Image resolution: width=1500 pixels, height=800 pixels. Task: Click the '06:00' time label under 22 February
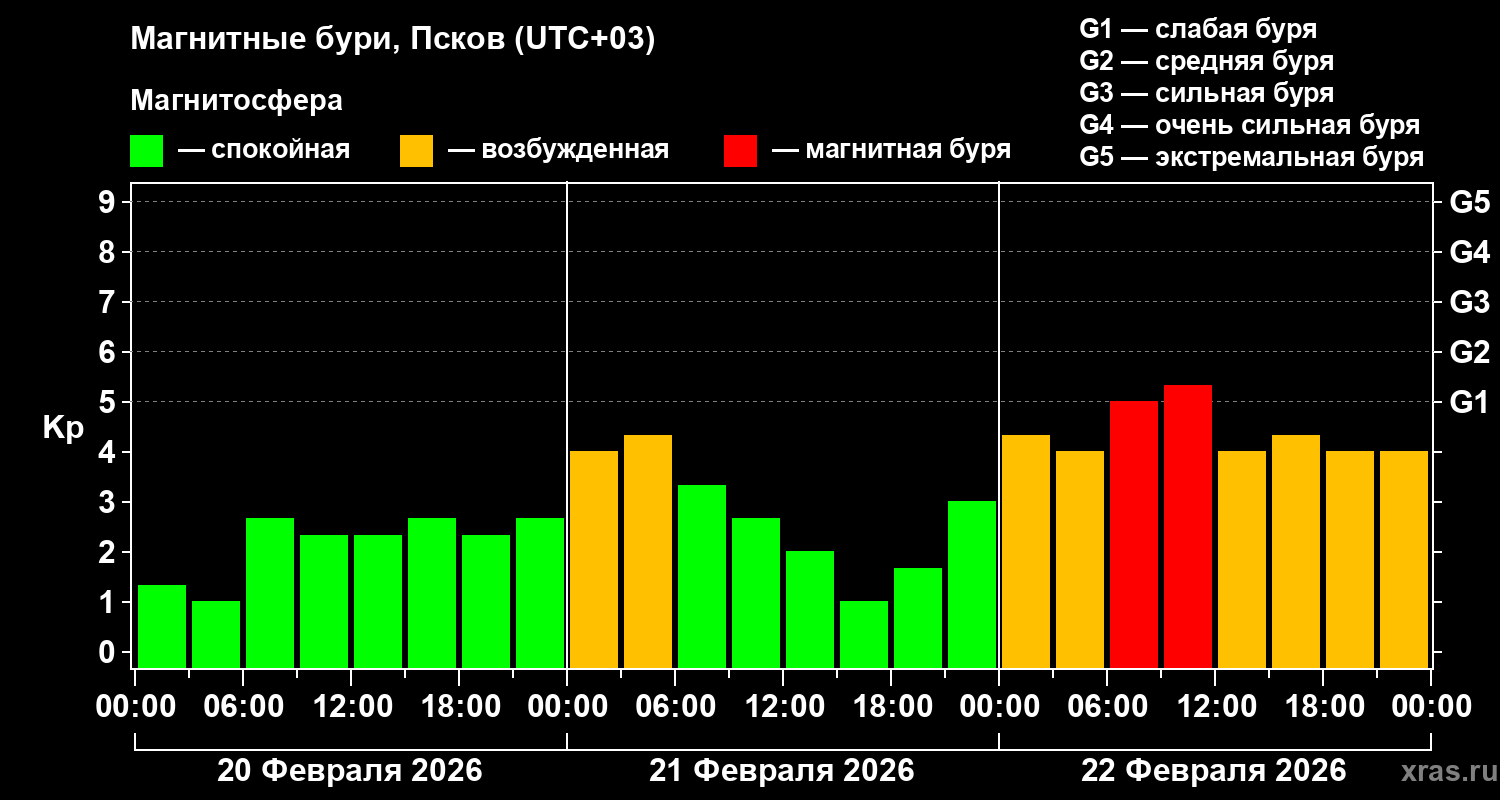pyautogui.click(x=1107, y=706)
